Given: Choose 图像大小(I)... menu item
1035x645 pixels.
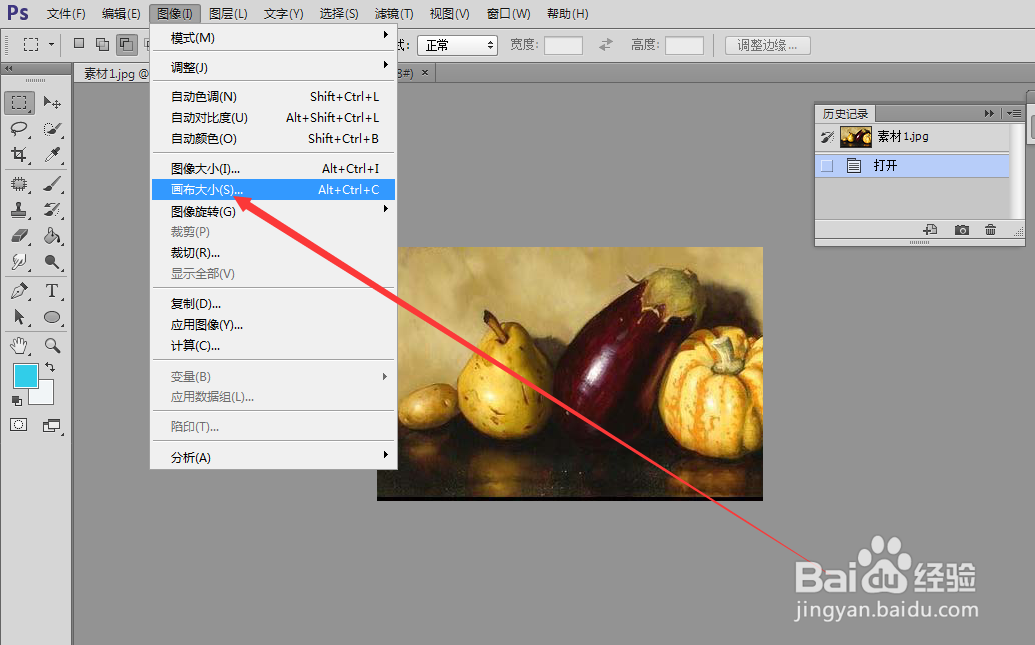Looking at the screenshot, I should (273, 168).
